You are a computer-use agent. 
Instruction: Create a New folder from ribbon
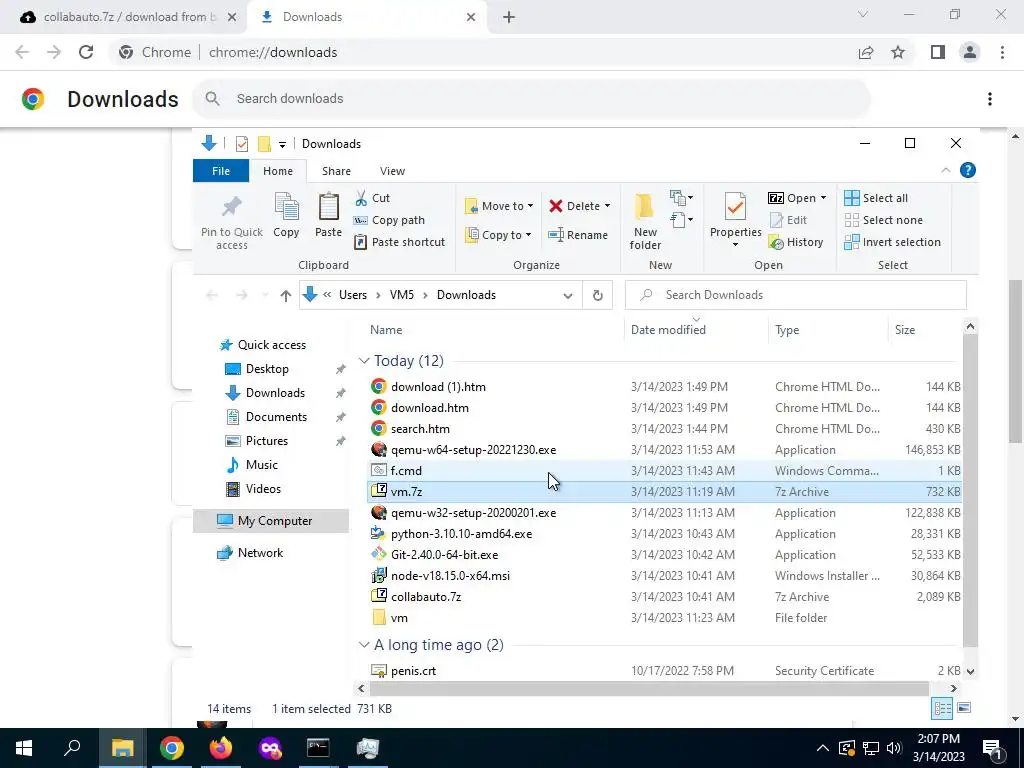point(645,222)
